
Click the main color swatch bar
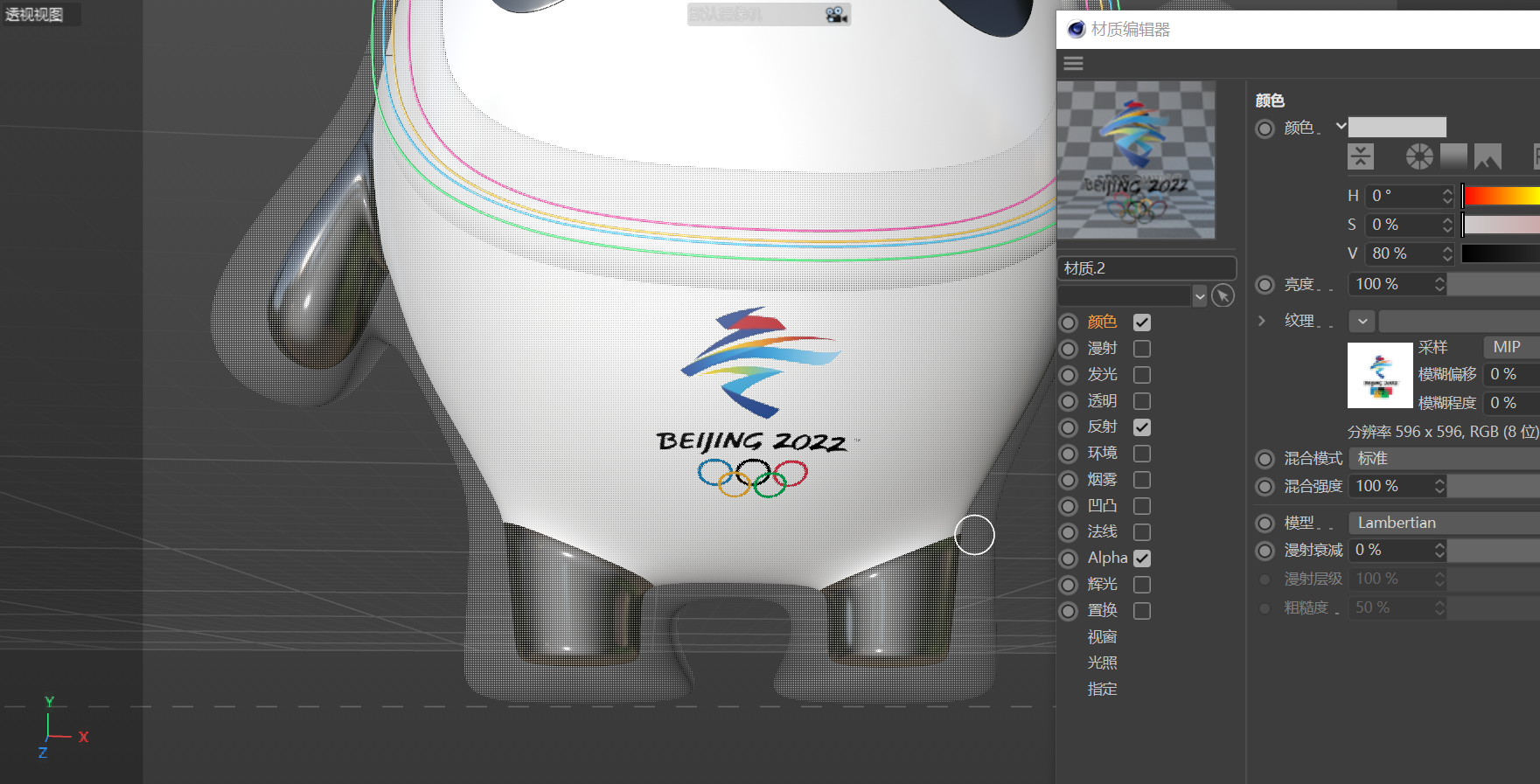1397,128
